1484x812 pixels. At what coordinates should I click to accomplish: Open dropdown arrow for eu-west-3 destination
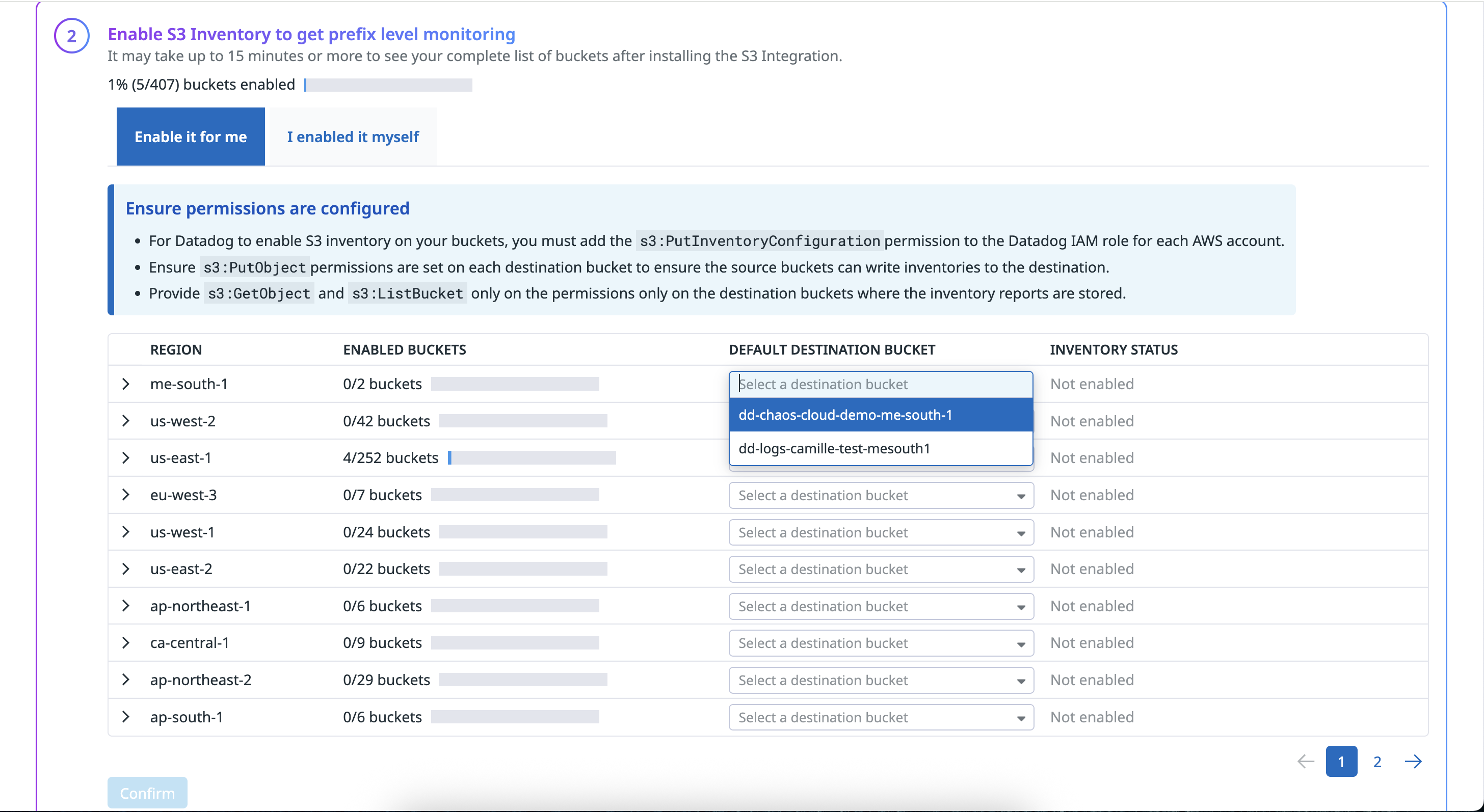(x=1020, y=496)
